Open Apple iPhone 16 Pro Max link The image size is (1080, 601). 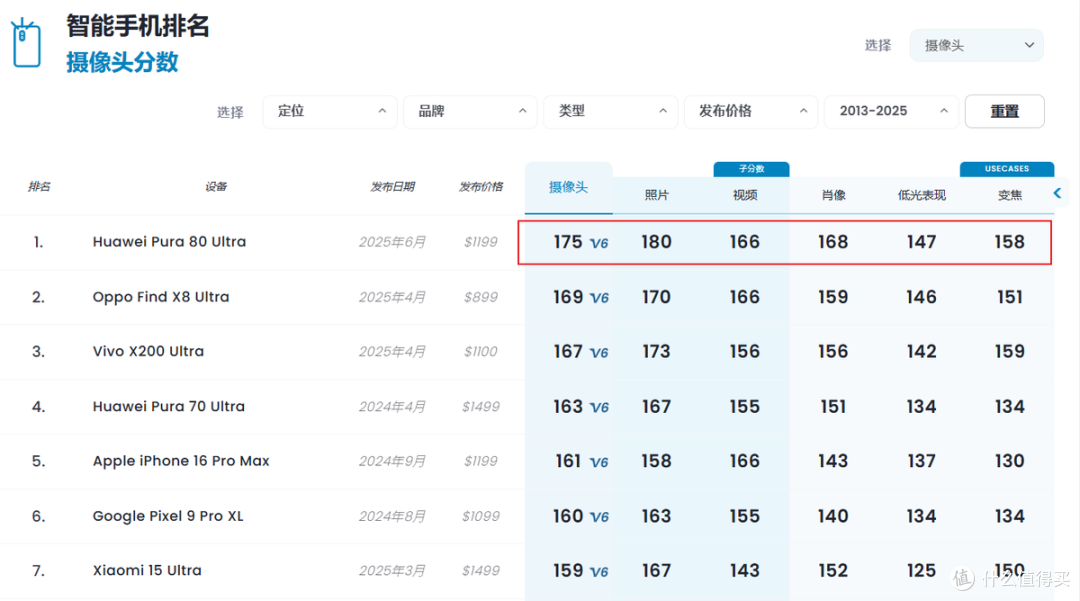click(x=181, y=461)
